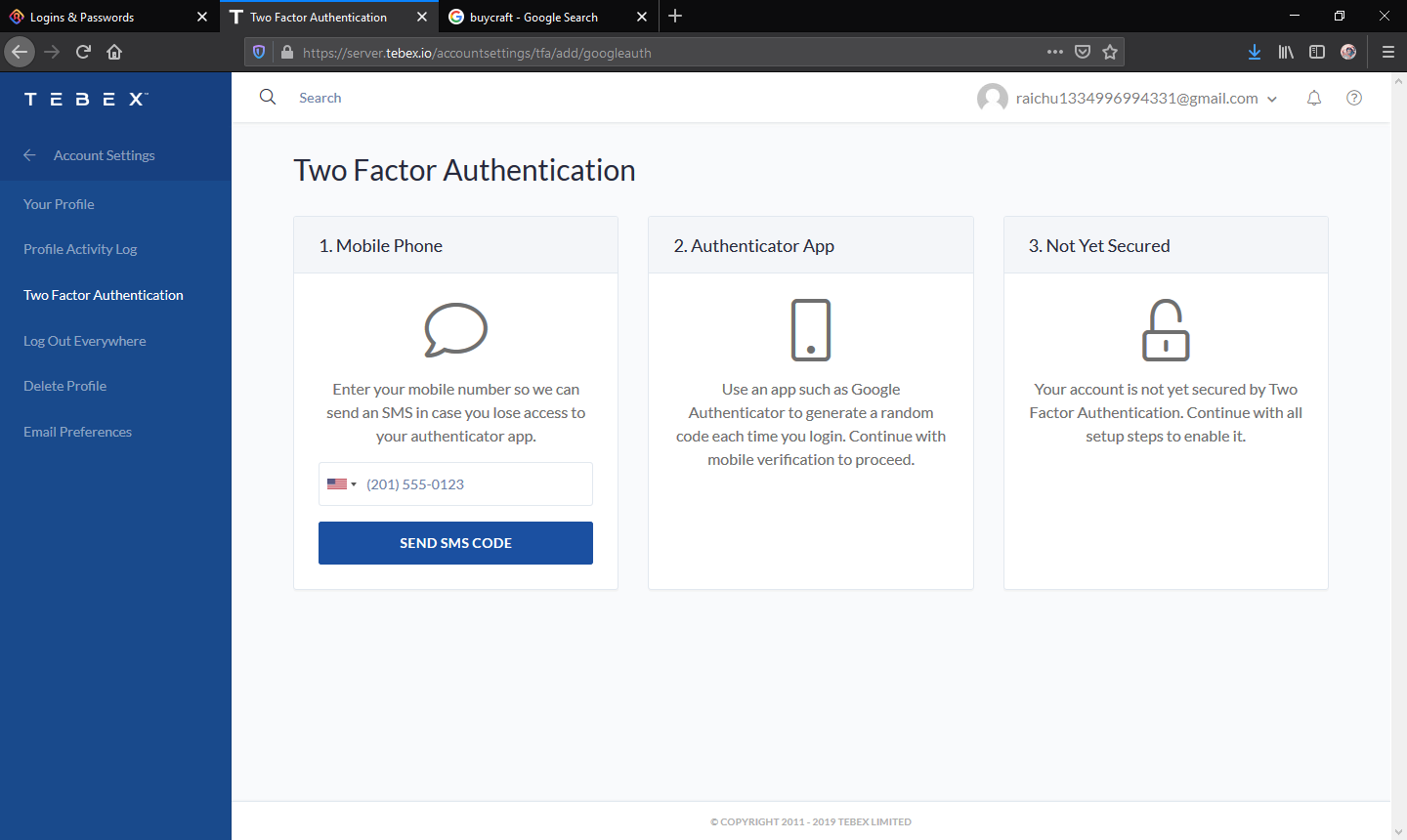Bookmark this page with star
Screen dimensions: 1407x840
pyautogui.click(x=1110, y=52)
